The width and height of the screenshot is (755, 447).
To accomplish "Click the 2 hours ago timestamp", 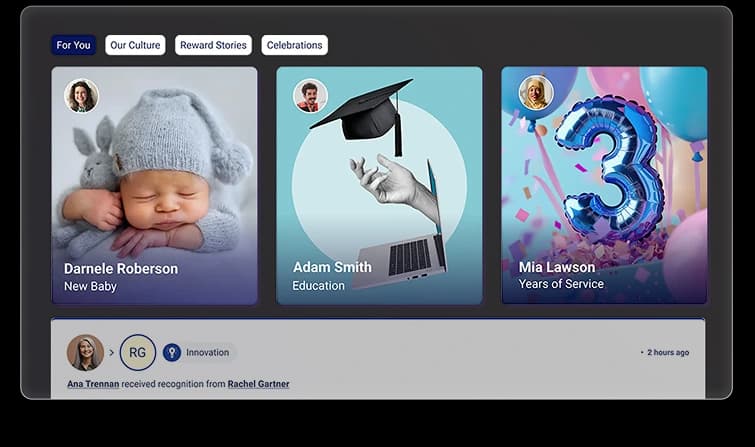I will coord(667,352).
